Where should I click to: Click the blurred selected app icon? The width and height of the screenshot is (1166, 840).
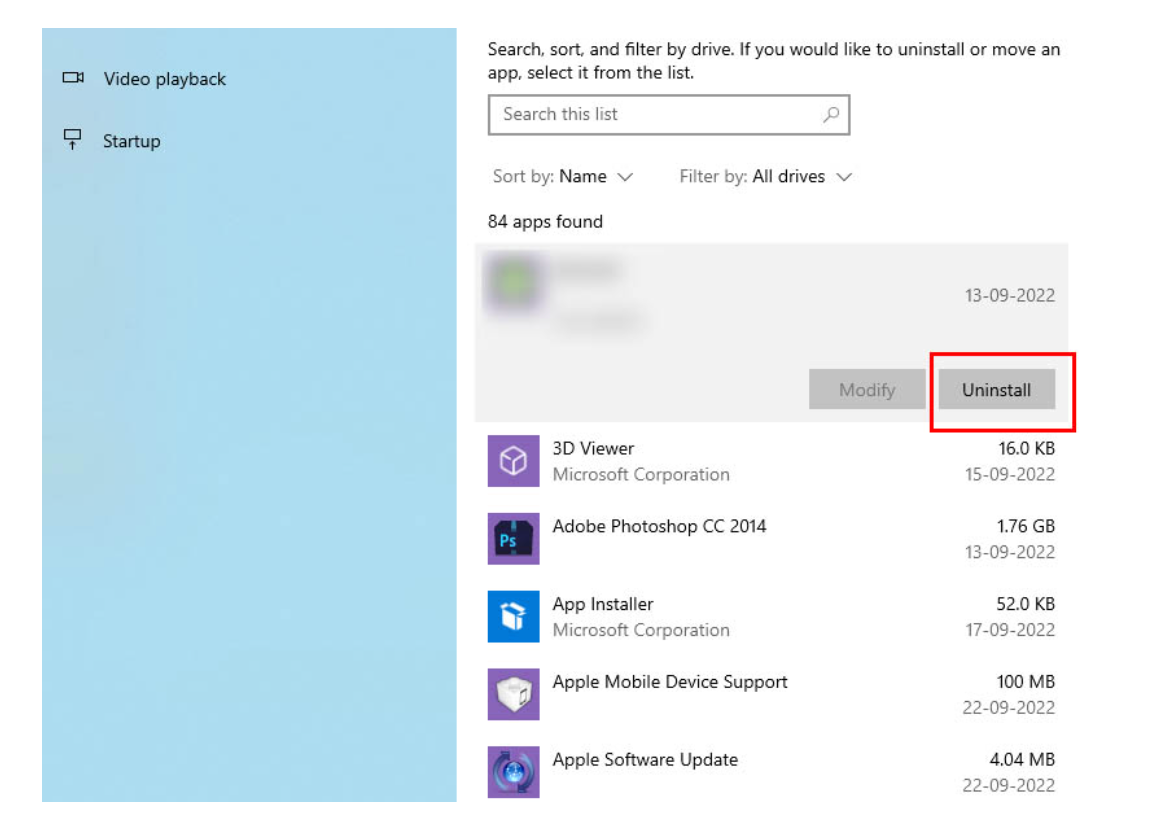(x=513, y=282)
